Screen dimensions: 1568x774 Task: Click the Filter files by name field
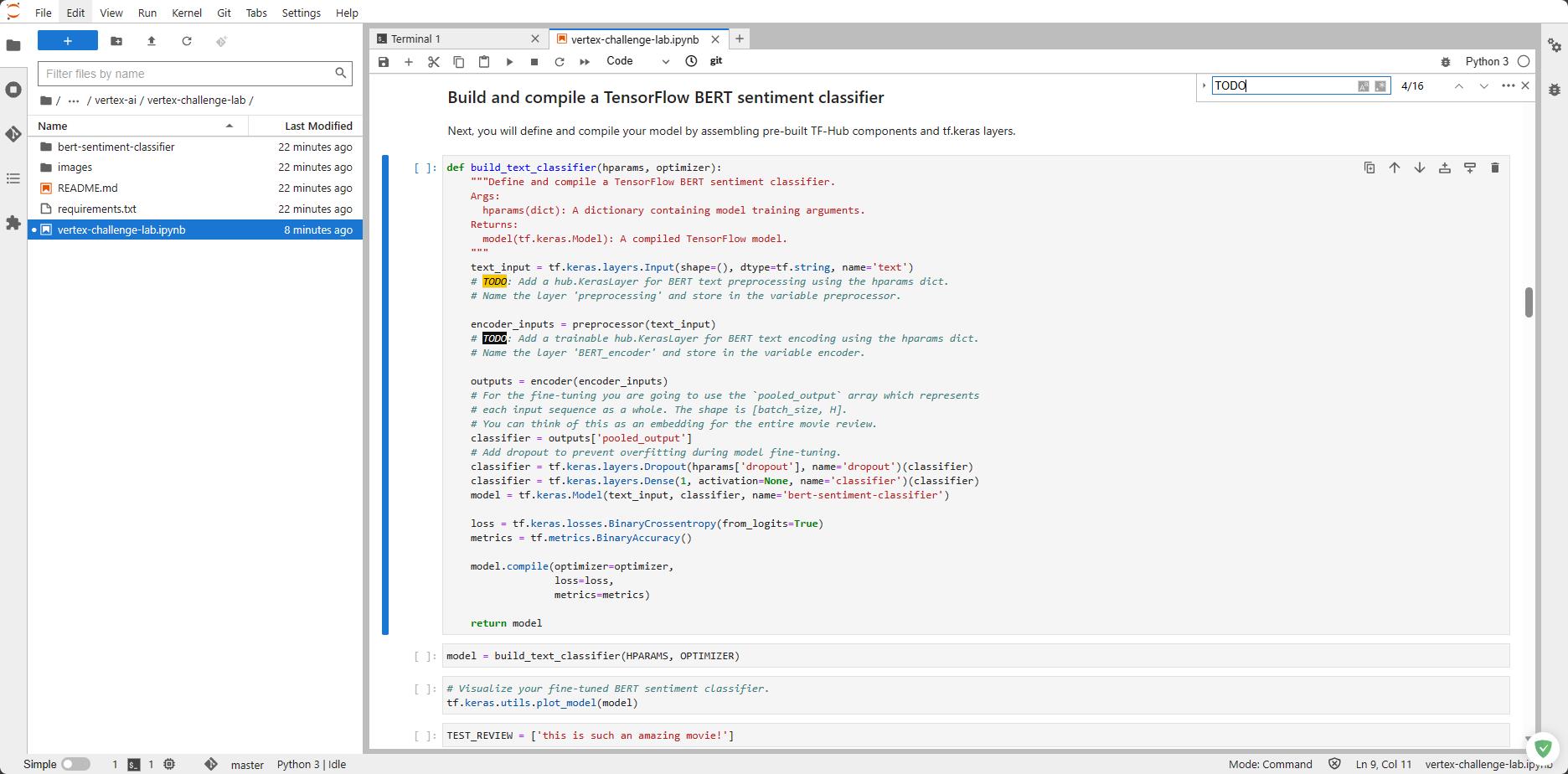point(188,74)
